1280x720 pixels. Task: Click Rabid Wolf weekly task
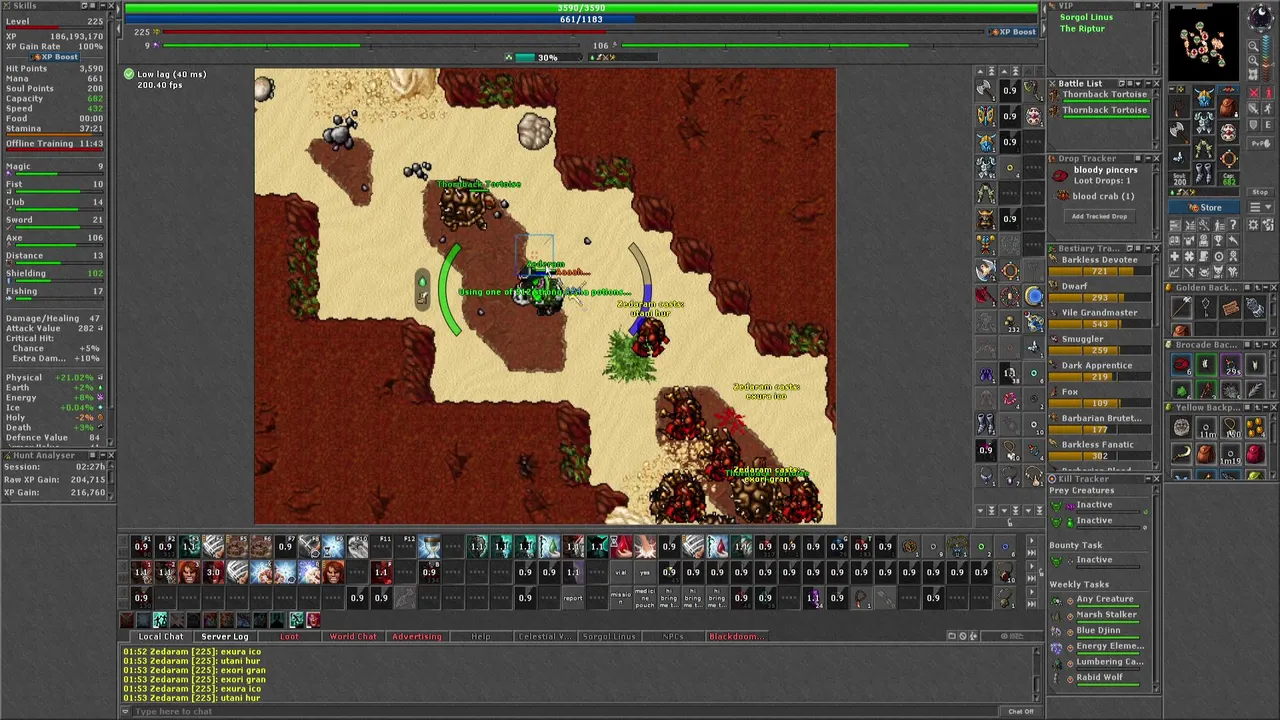pyautogui.click(x=1099, y=677)
